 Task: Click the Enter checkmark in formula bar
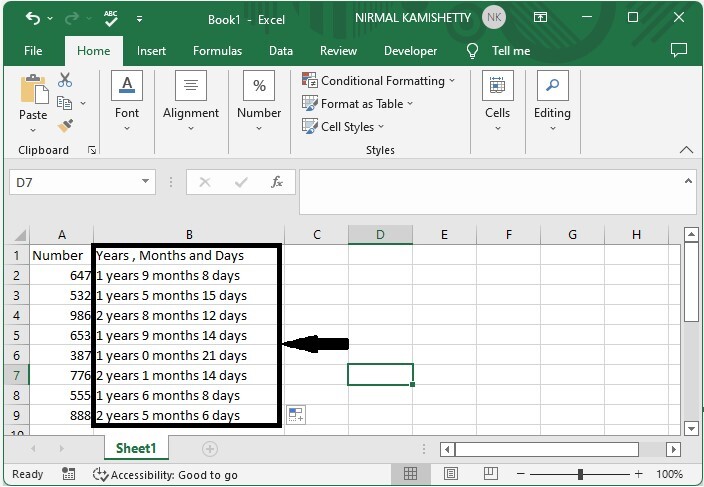(241, 182)
